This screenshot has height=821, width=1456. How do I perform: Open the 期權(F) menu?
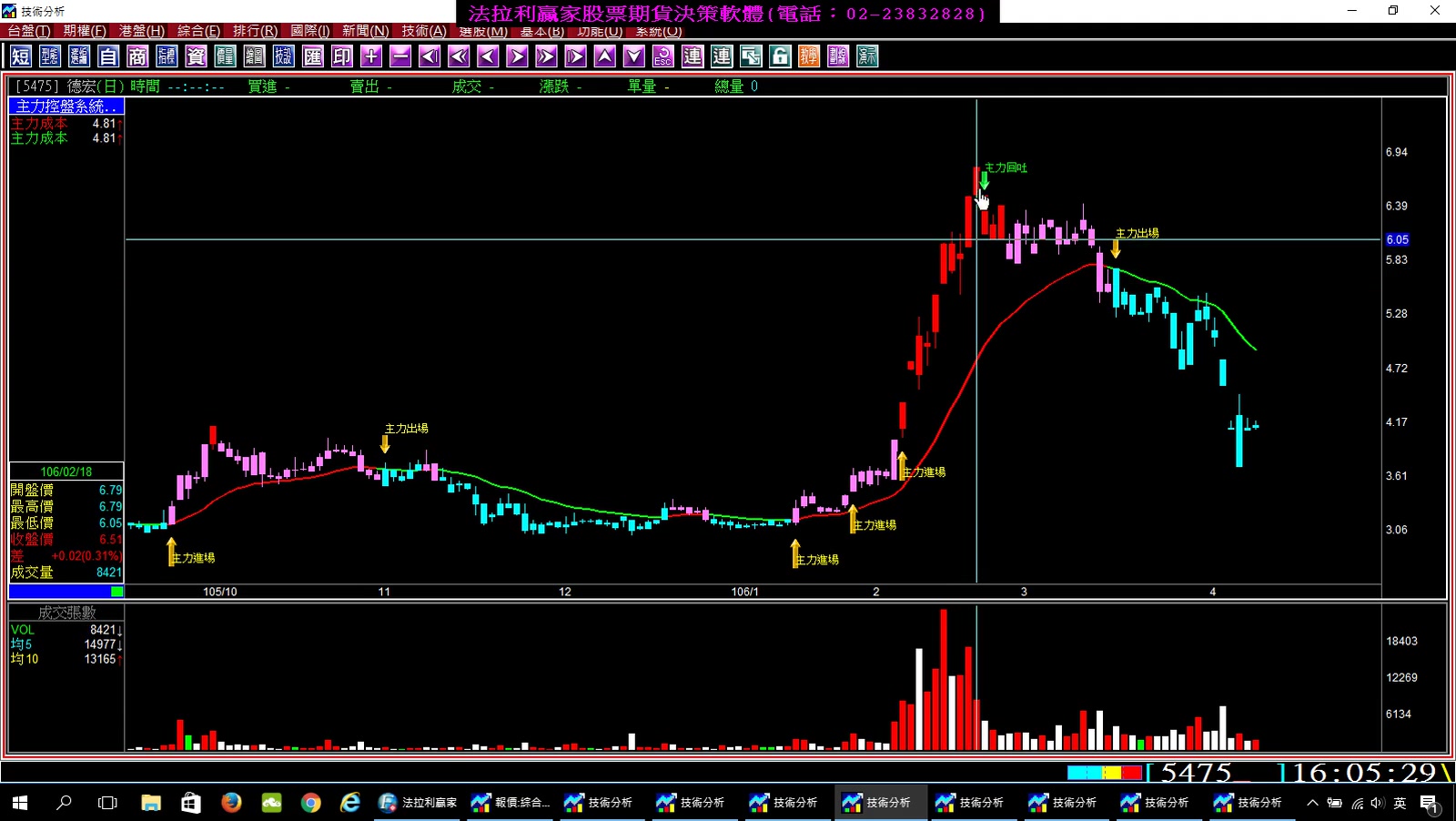pyautogui.click(x=85, y=31)
